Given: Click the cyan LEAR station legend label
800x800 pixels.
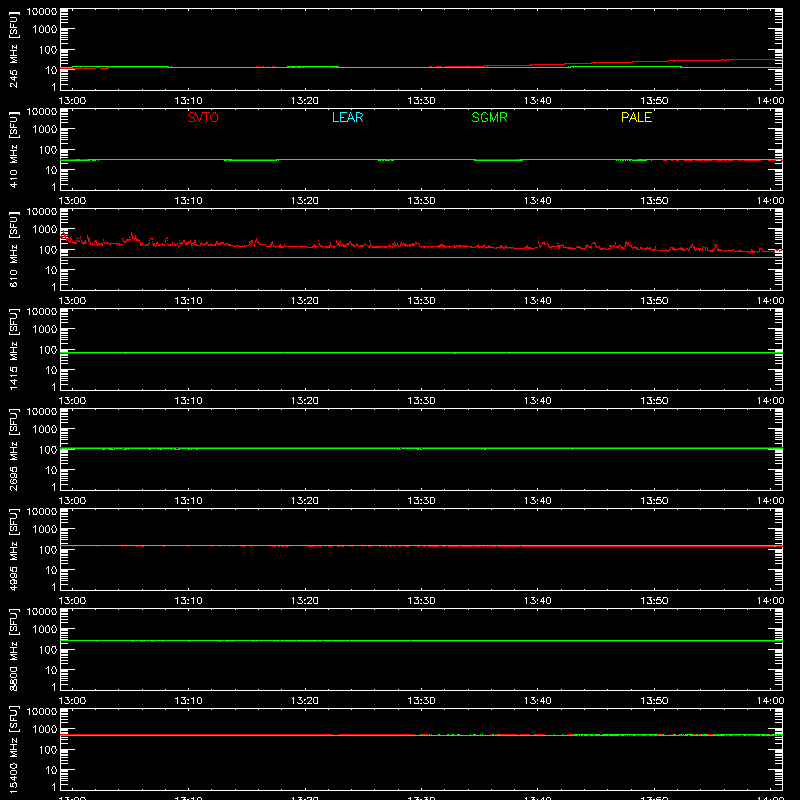Looking at the screenshot, I should click(347, 117).
